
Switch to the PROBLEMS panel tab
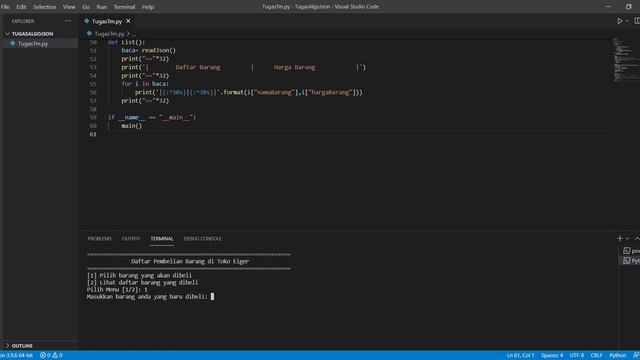pyautogui.click(x=99, y=238)
